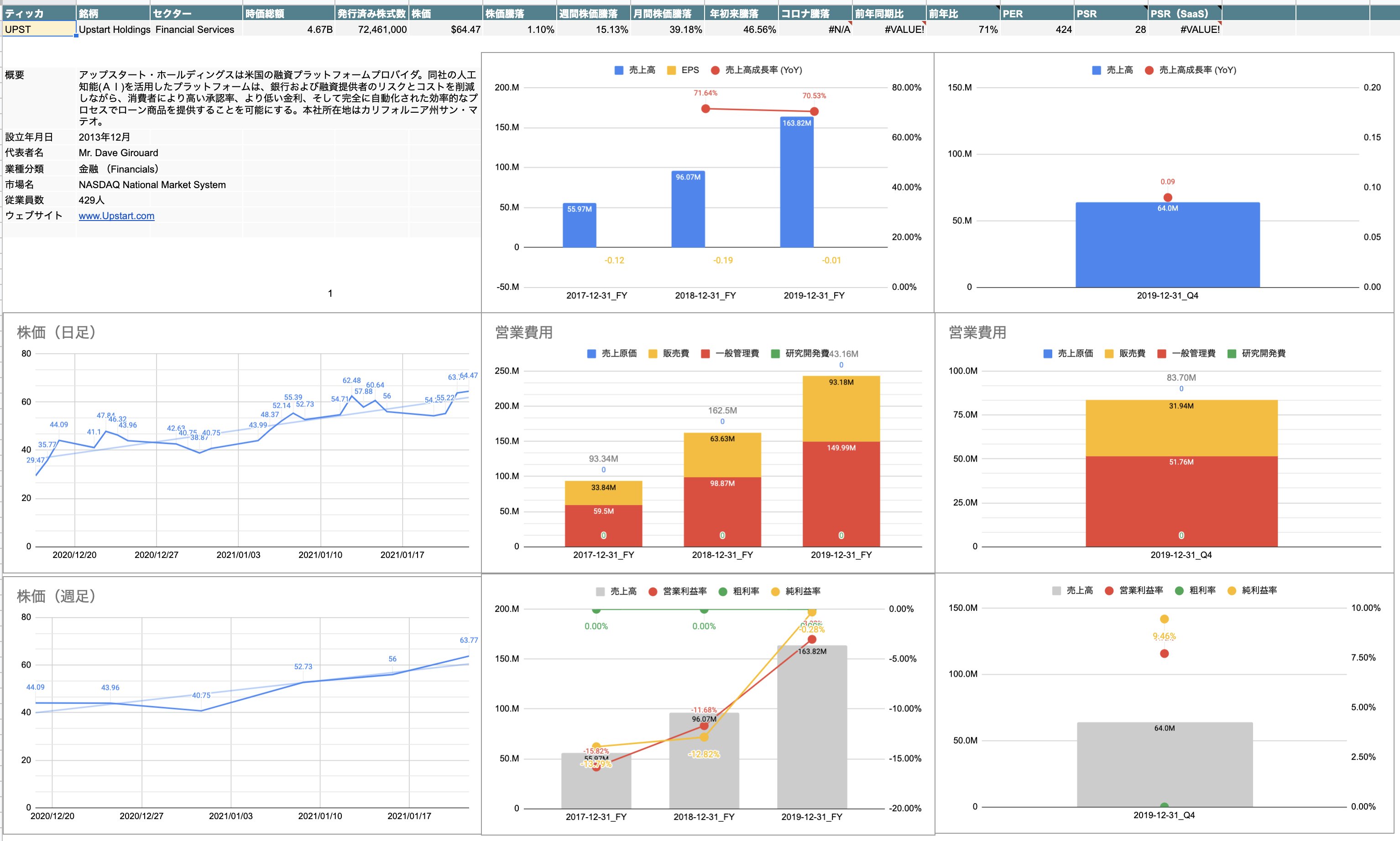Click the #N/A error cell
1400x841 pixels.
(815, 29)
